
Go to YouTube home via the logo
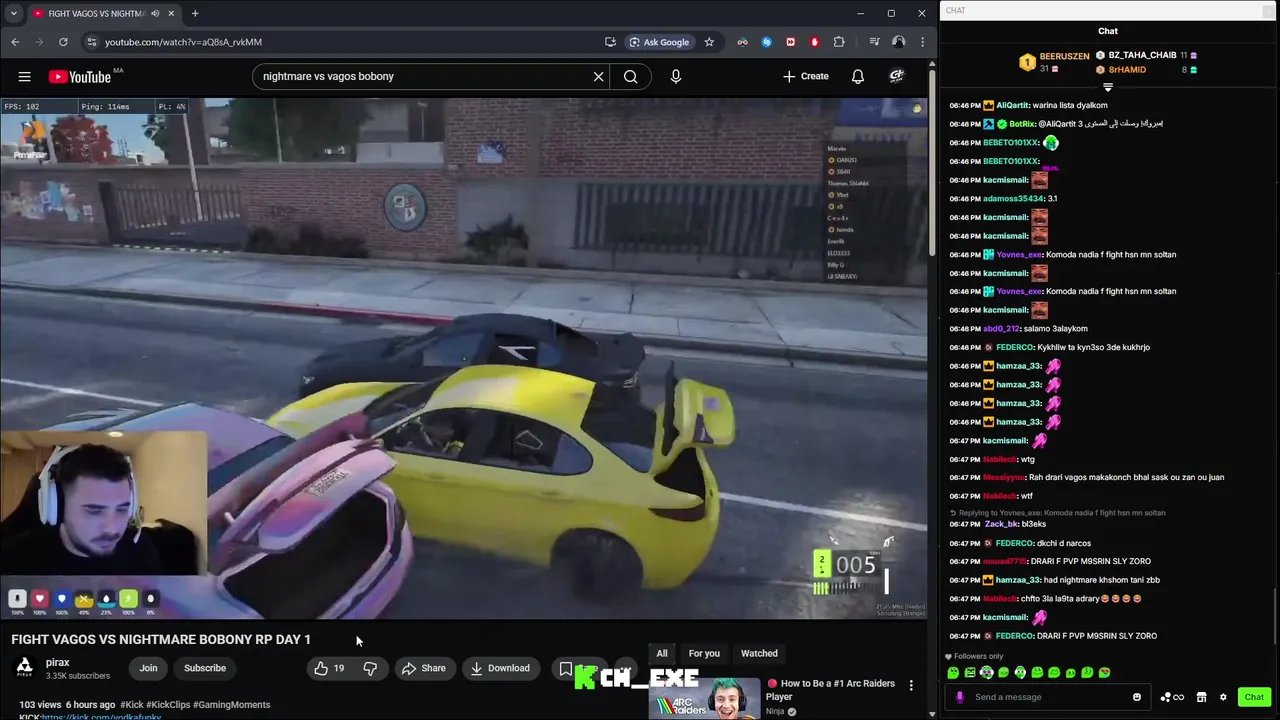point(80,76)
